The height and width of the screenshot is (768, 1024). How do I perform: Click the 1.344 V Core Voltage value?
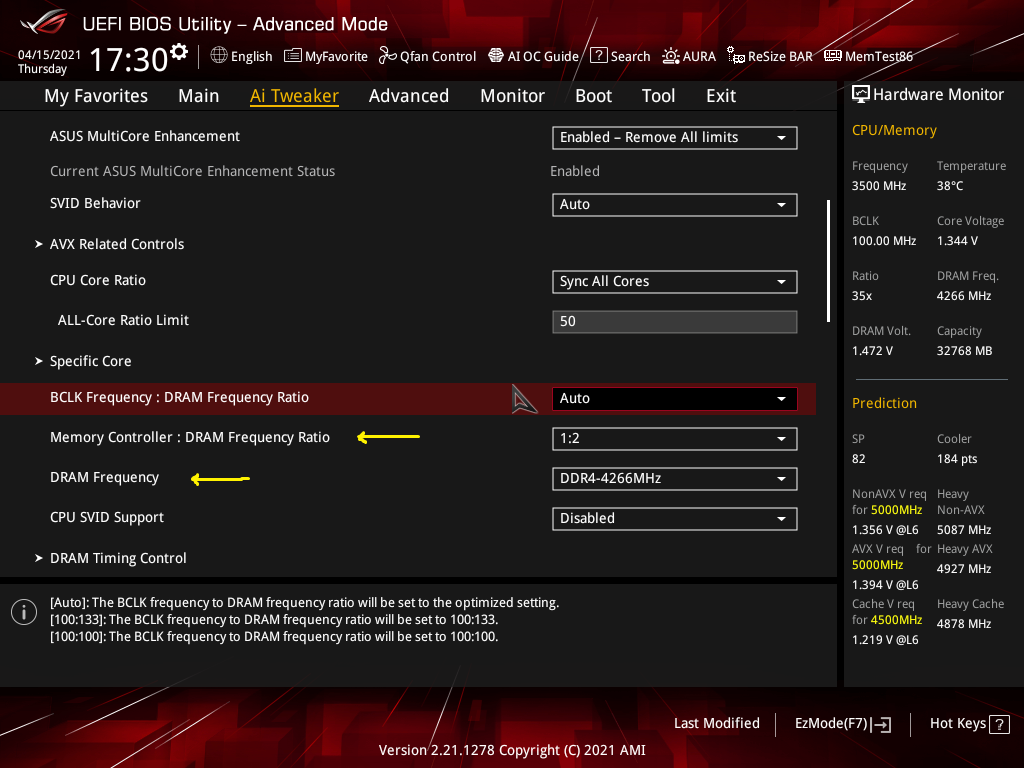click(957, 241)
